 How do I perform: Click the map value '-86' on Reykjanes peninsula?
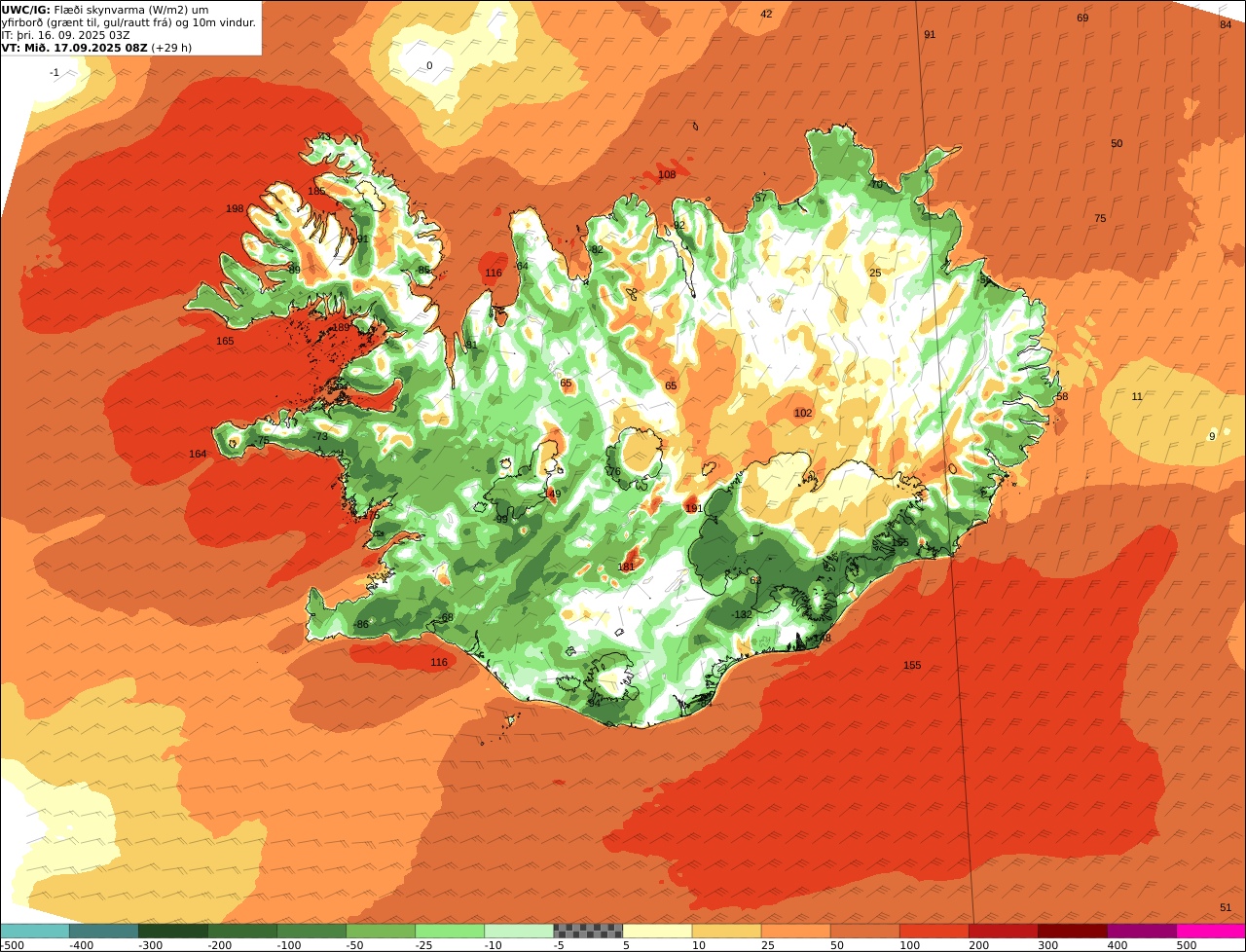pyautogui.click(x=361, y=625)
